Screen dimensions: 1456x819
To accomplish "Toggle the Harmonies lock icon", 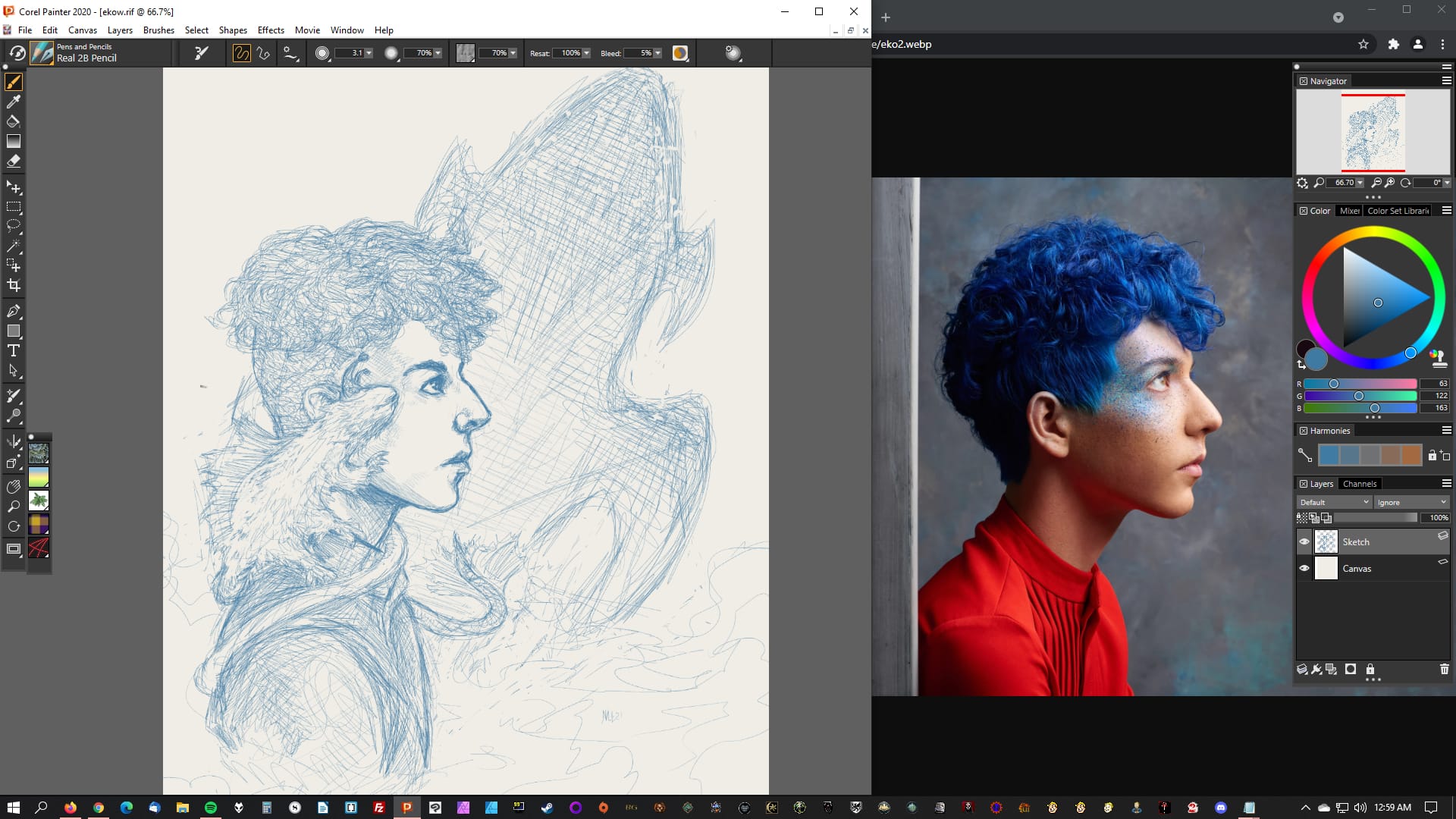I will pyautogui.click(x=1432, y=455).
